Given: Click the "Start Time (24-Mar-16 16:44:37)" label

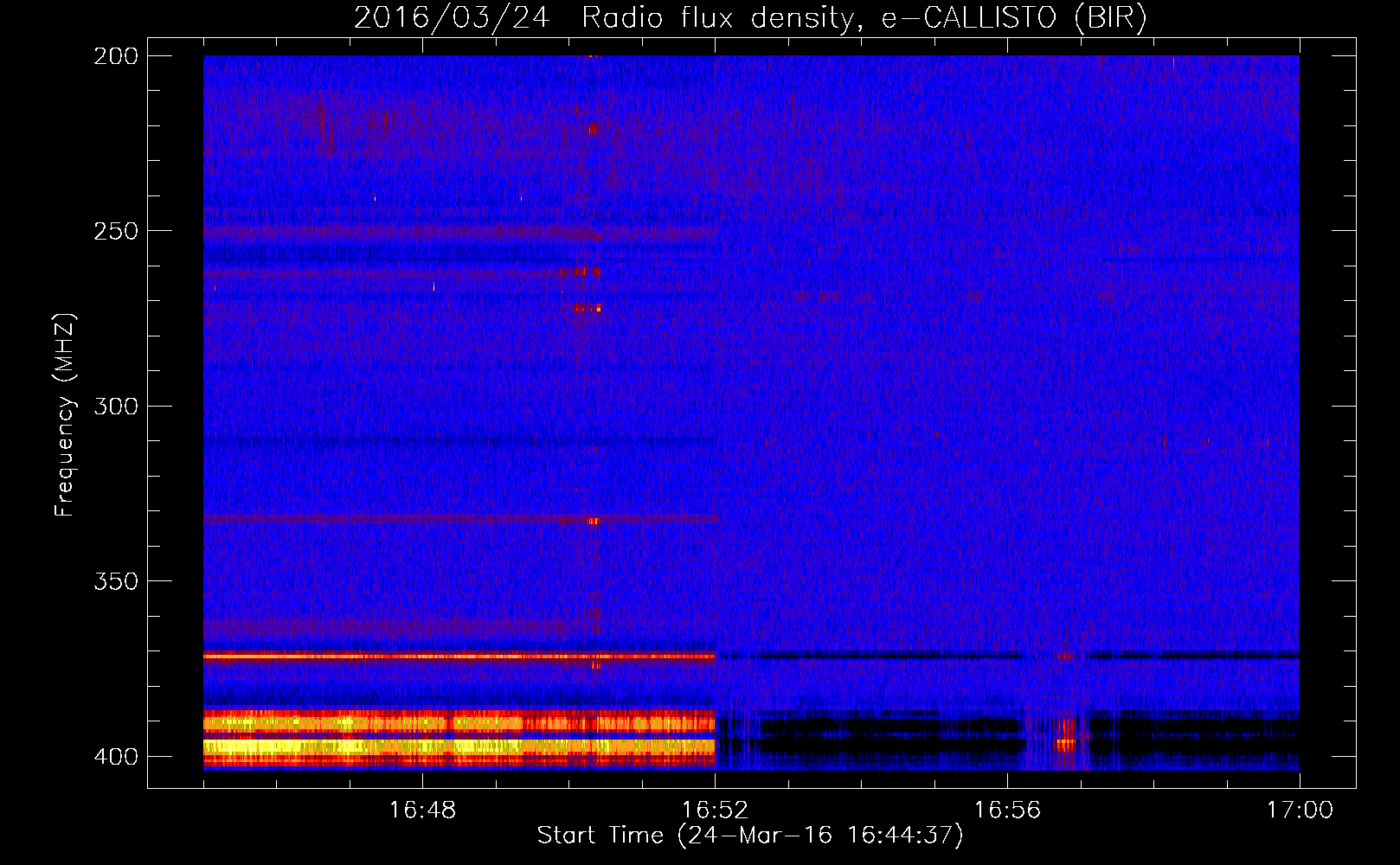Looking at the screenshot, I should click(750, 836).
